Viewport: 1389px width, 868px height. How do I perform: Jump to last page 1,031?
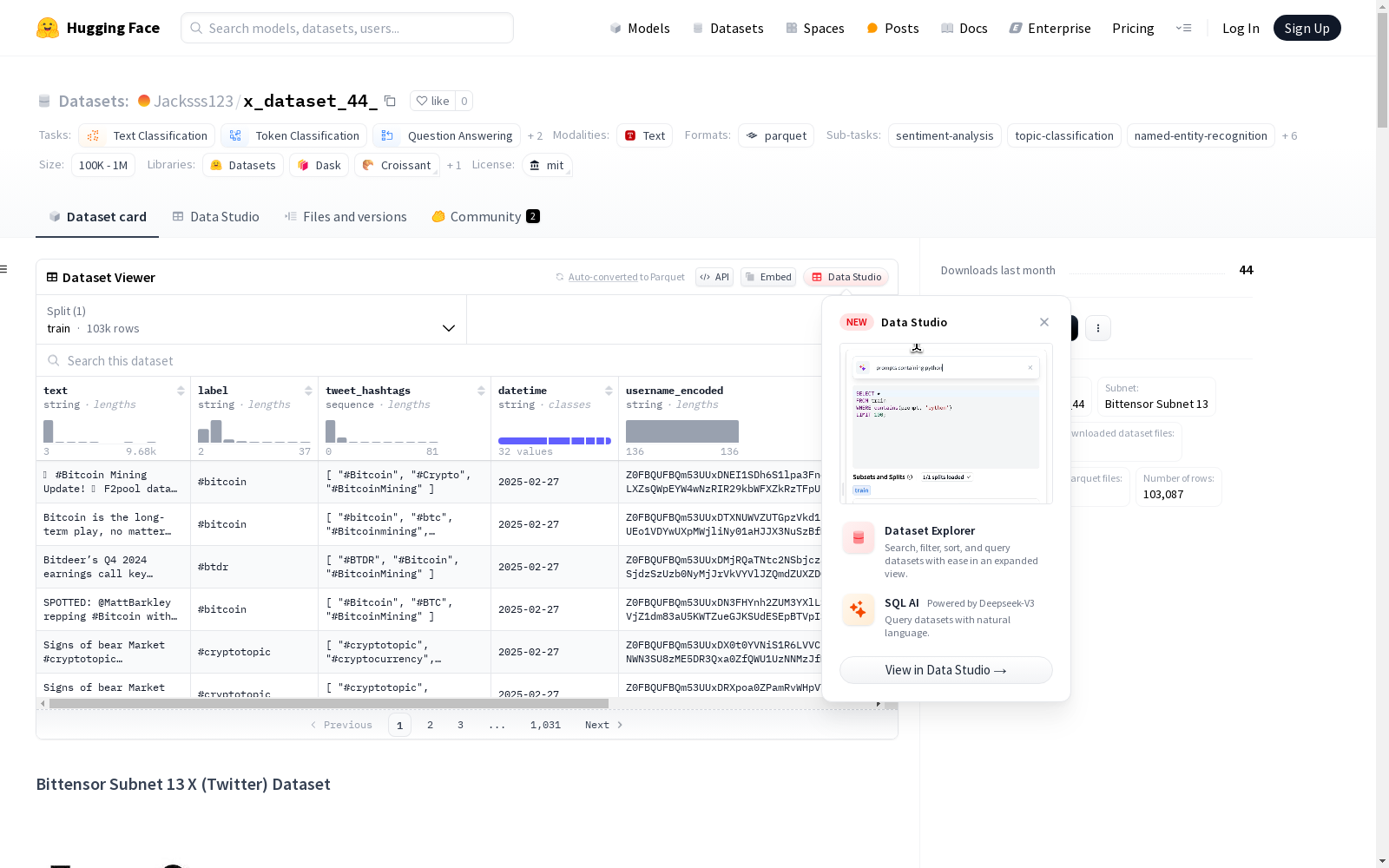click(x=545, y=725)
